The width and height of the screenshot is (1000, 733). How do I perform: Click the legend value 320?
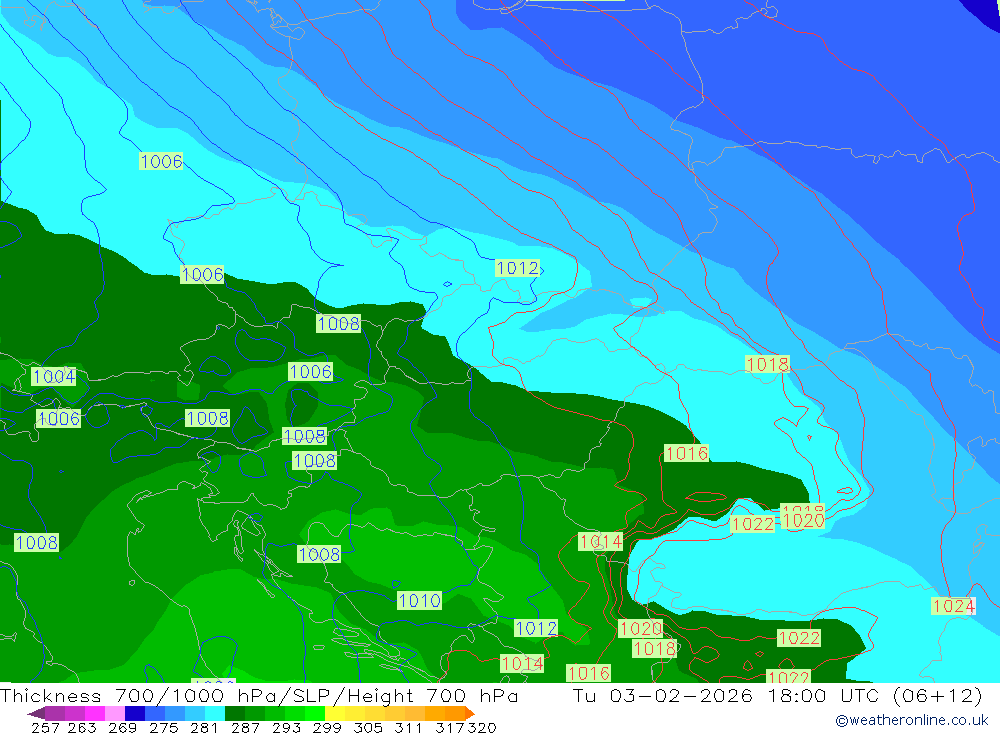pyautogui.click(x=482, y=727)
